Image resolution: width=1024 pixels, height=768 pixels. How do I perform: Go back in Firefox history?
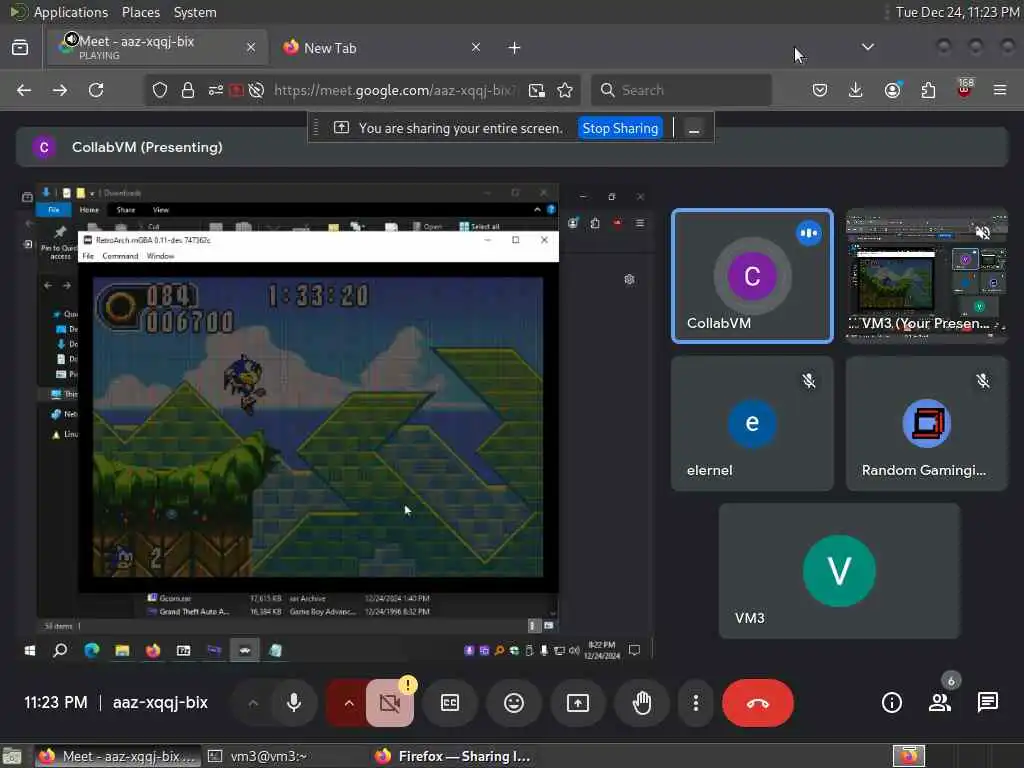[24, 90]
